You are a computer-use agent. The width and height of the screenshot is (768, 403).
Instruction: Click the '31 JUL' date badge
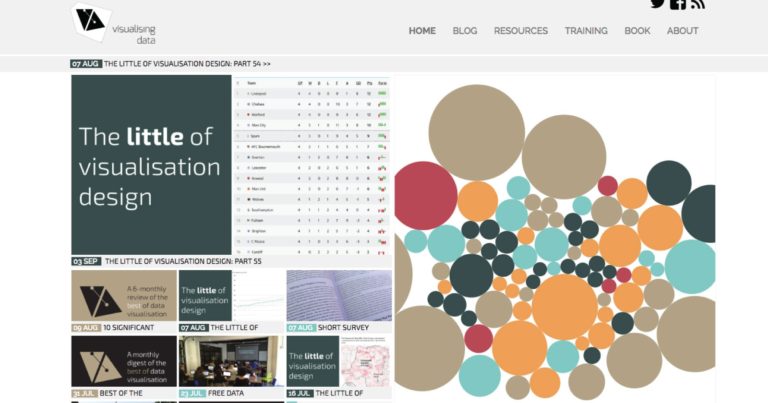coord(84,393)
